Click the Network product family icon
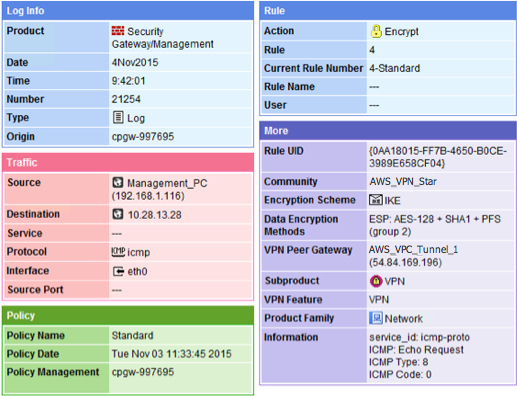The height and width of the screenshot is (396, 517). click(x=376, y=318)
